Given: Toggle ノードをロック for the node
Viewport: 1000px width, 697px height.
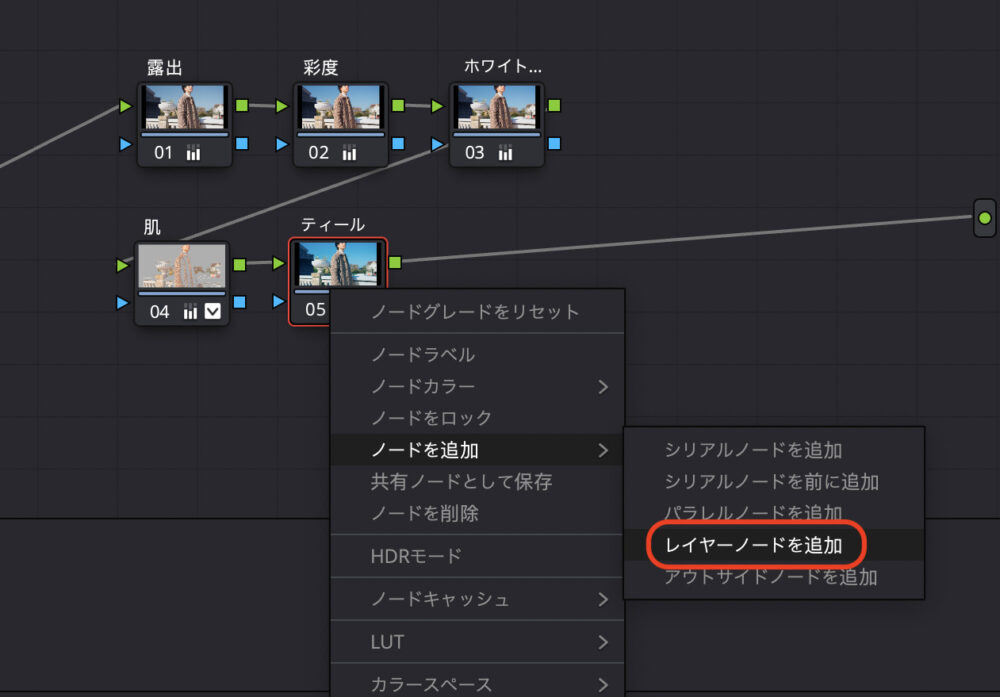Looking at the screenshot, I should (431, 418).
